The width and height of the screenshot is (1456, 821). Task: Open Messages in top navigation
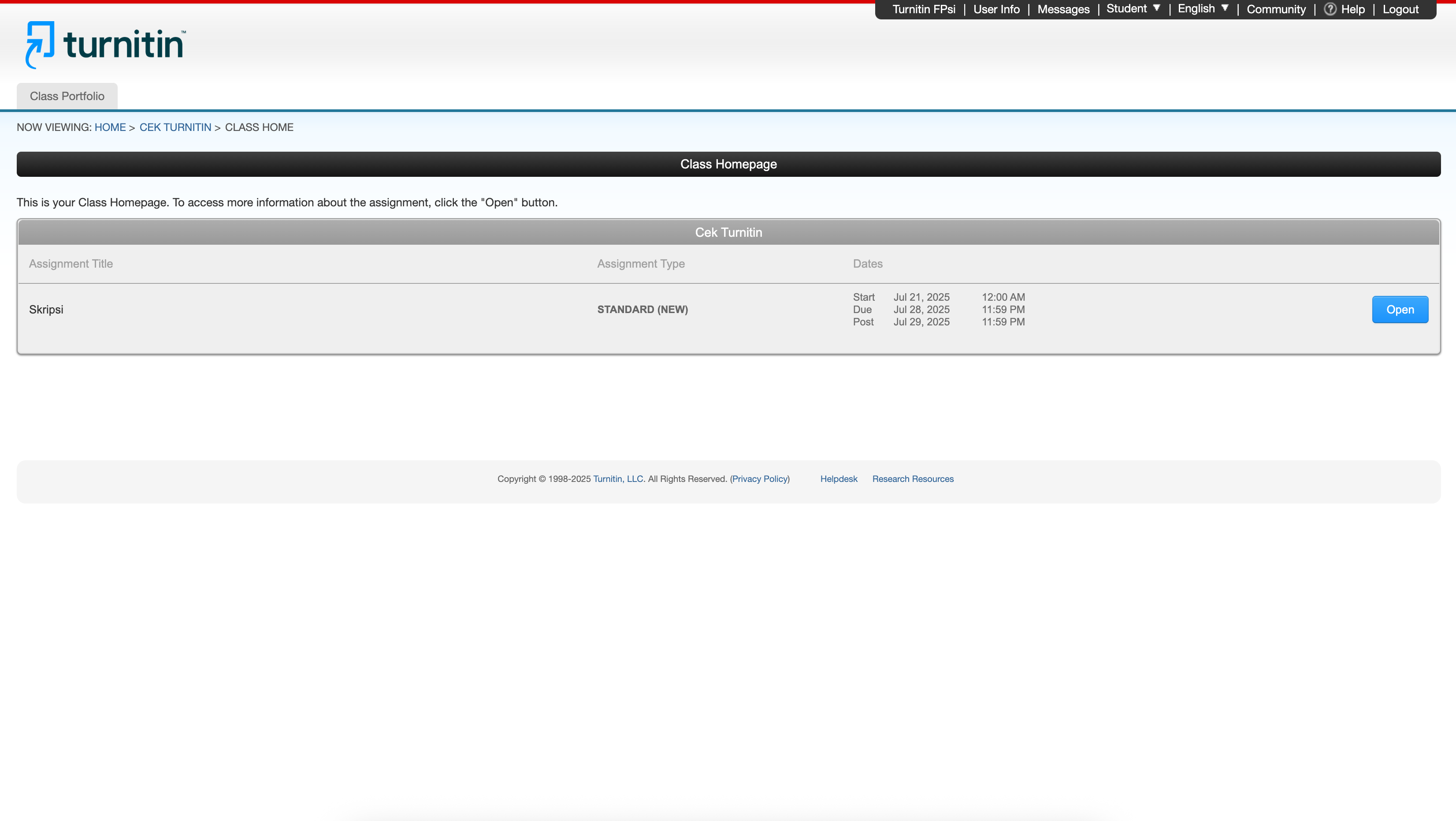click(x=1063, y=9)
